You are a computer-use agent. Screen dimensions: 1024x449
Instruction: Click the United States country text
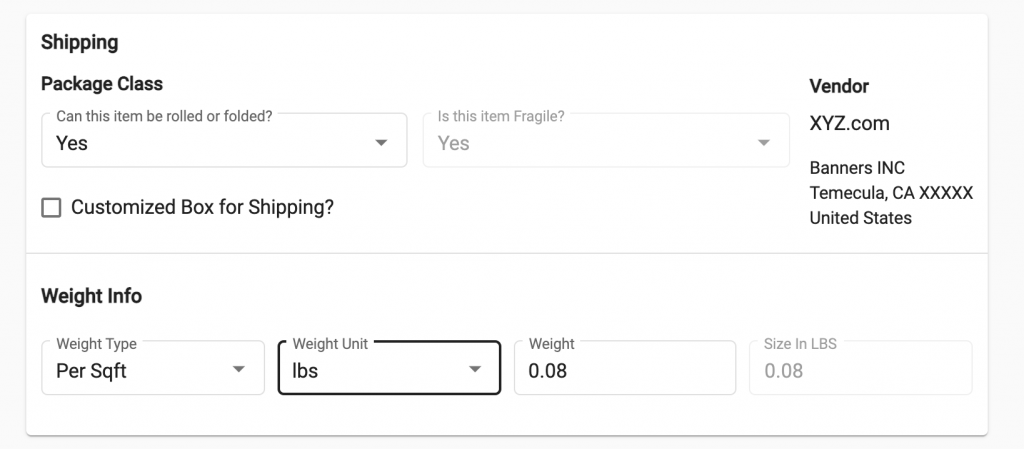860,217
